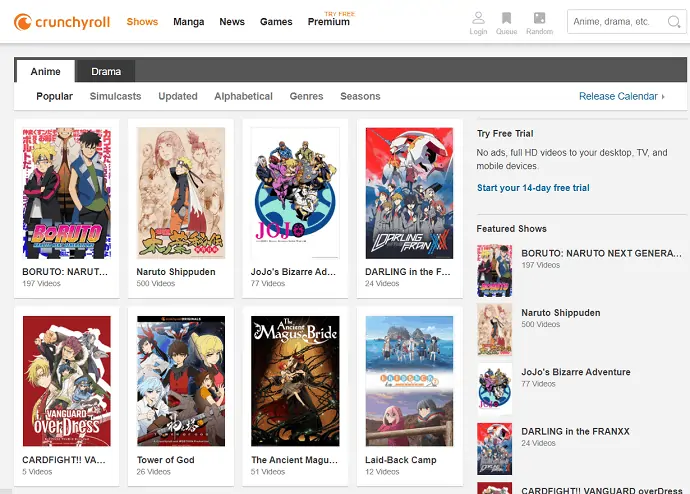Open Naruto Shippuden thumbnail in Featured Shows
690x494 pixels.
point(495,330)
